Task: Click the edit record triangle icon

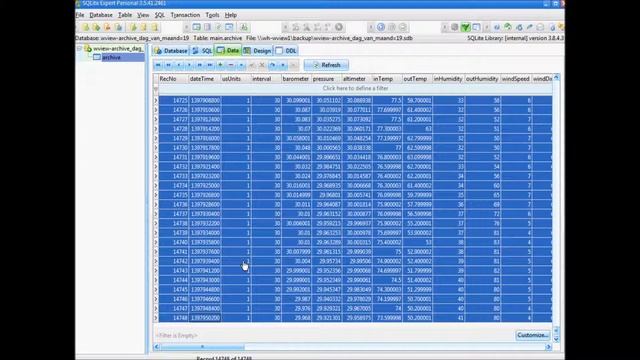Action: [241, 65]
